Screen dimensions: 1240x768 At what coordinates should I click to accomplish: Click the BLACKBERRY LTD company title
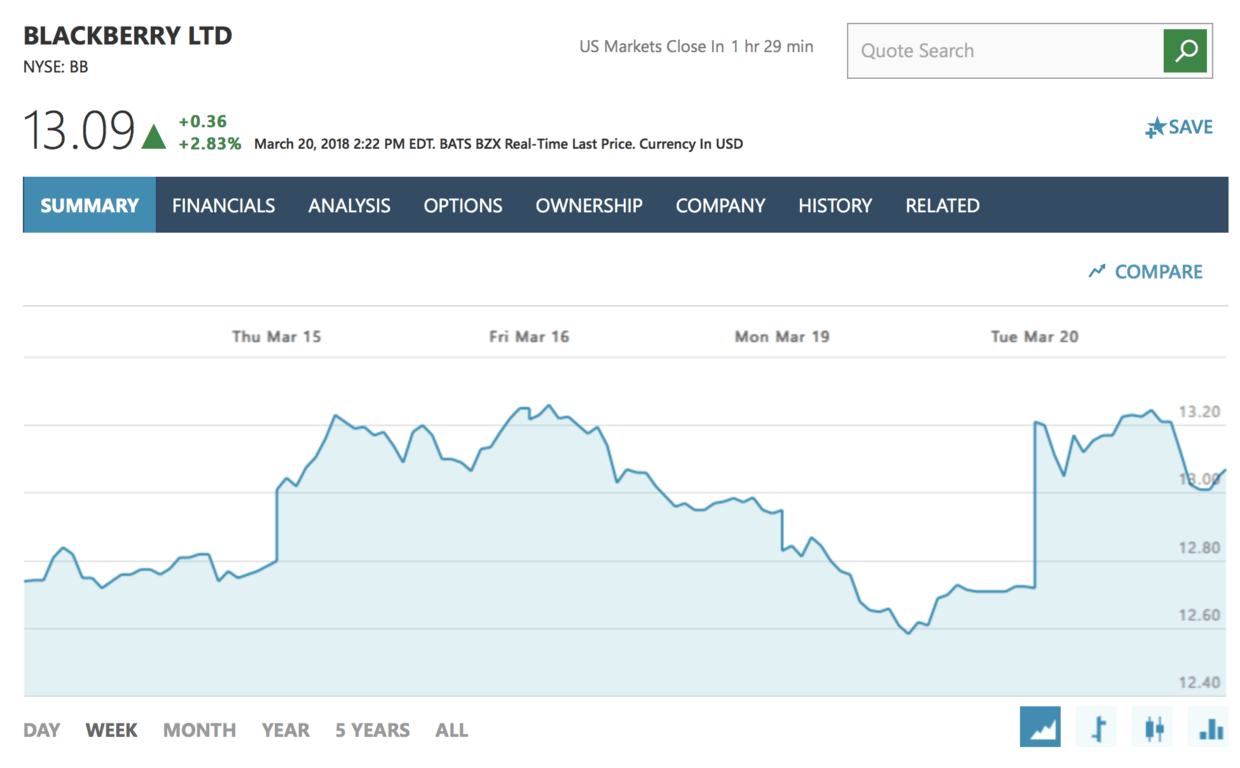pyautogui.click(x=127, y=36)
